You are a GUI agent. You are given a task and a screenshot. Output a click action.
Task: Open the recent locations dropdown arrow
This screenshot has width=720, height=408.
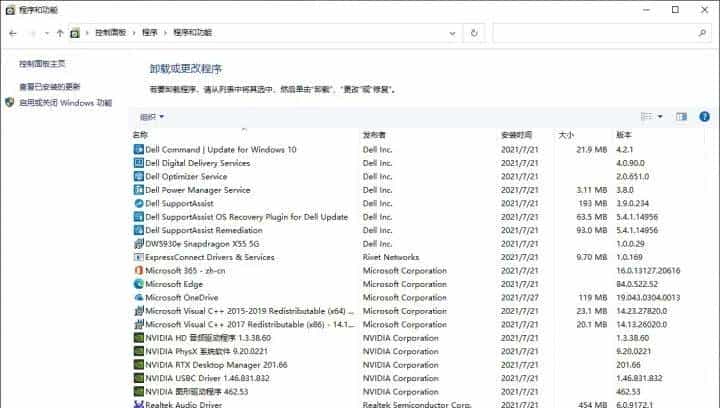pyautogui.click(x=47, y=33)
